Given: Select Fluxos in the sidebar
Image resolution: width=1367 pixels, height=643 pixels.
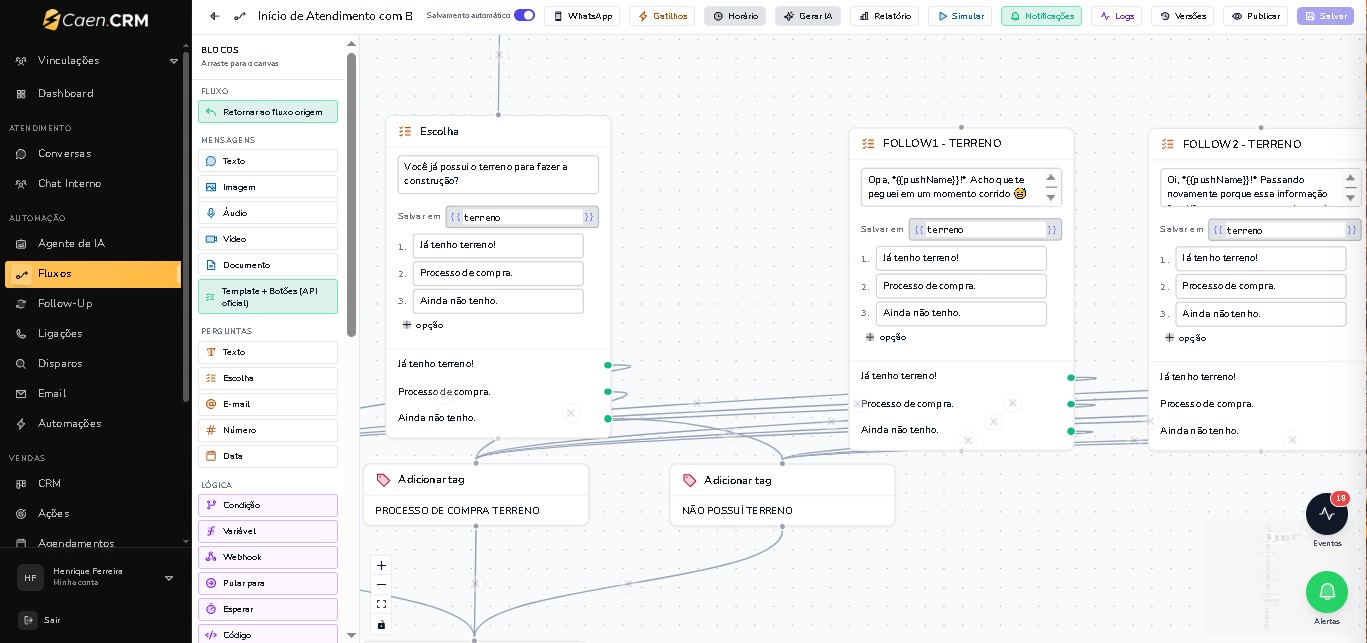Looking at the screenshot, I should click(x=93, y=274).
